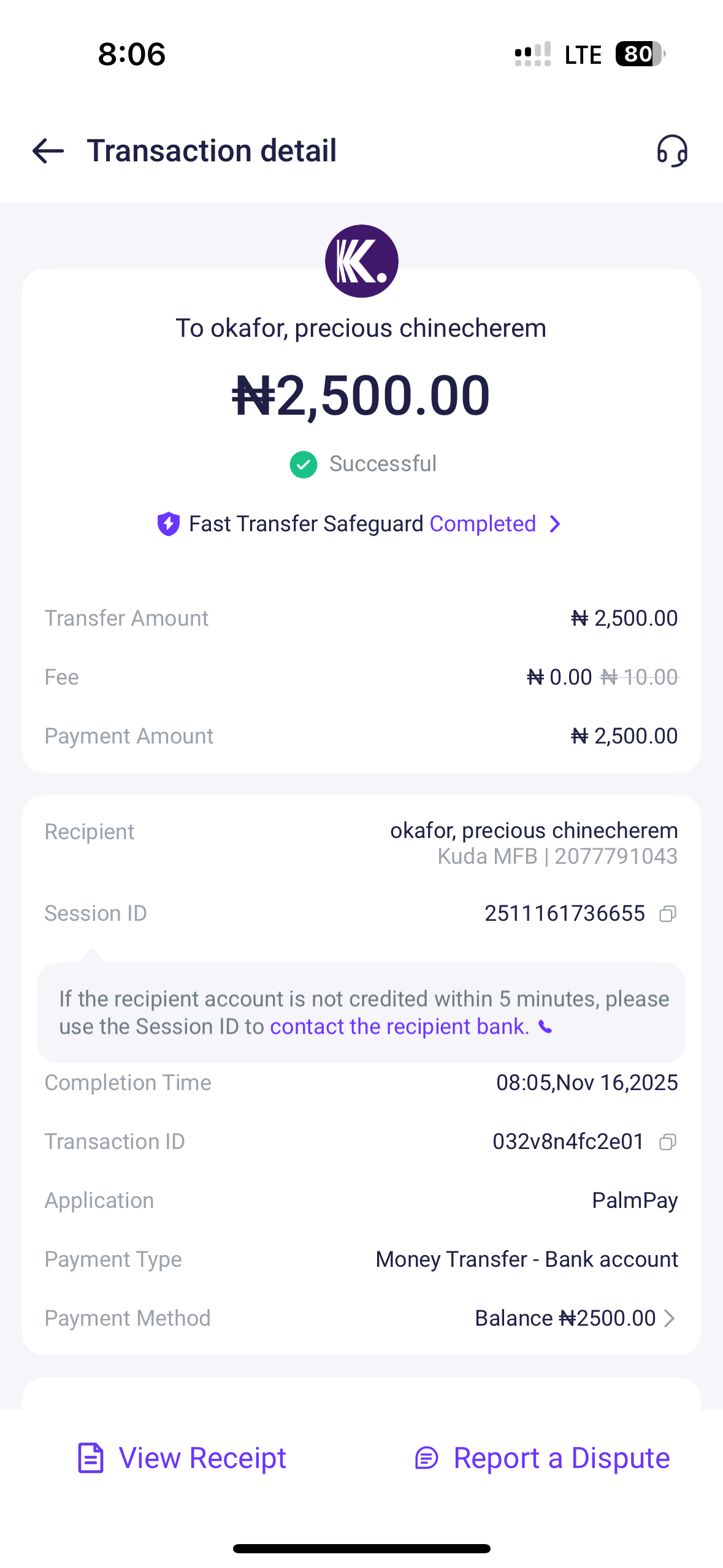The width and height of the screenshot is (723, 1568).
Task: Tap the Transaction ID value 032v8n4fc2e01
Action: (568, 1142)
